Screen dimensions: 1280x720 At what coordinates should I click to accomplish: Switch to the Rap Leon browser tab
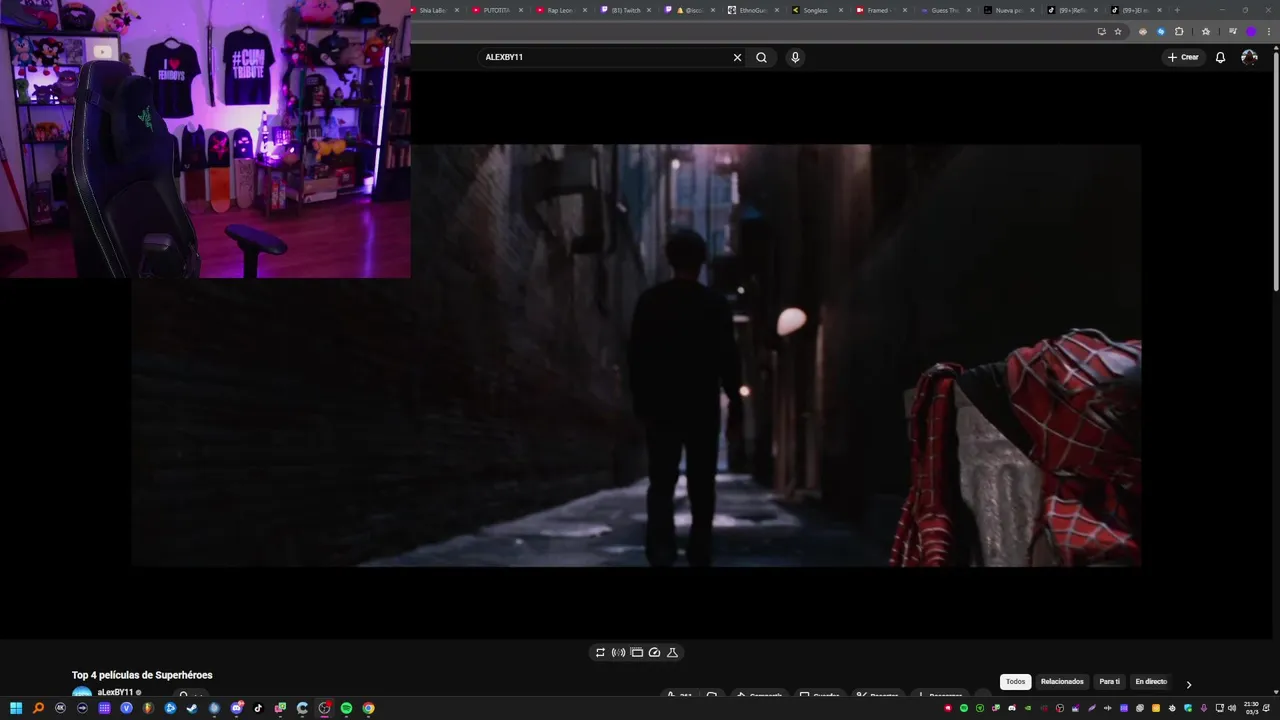point(559,10)
